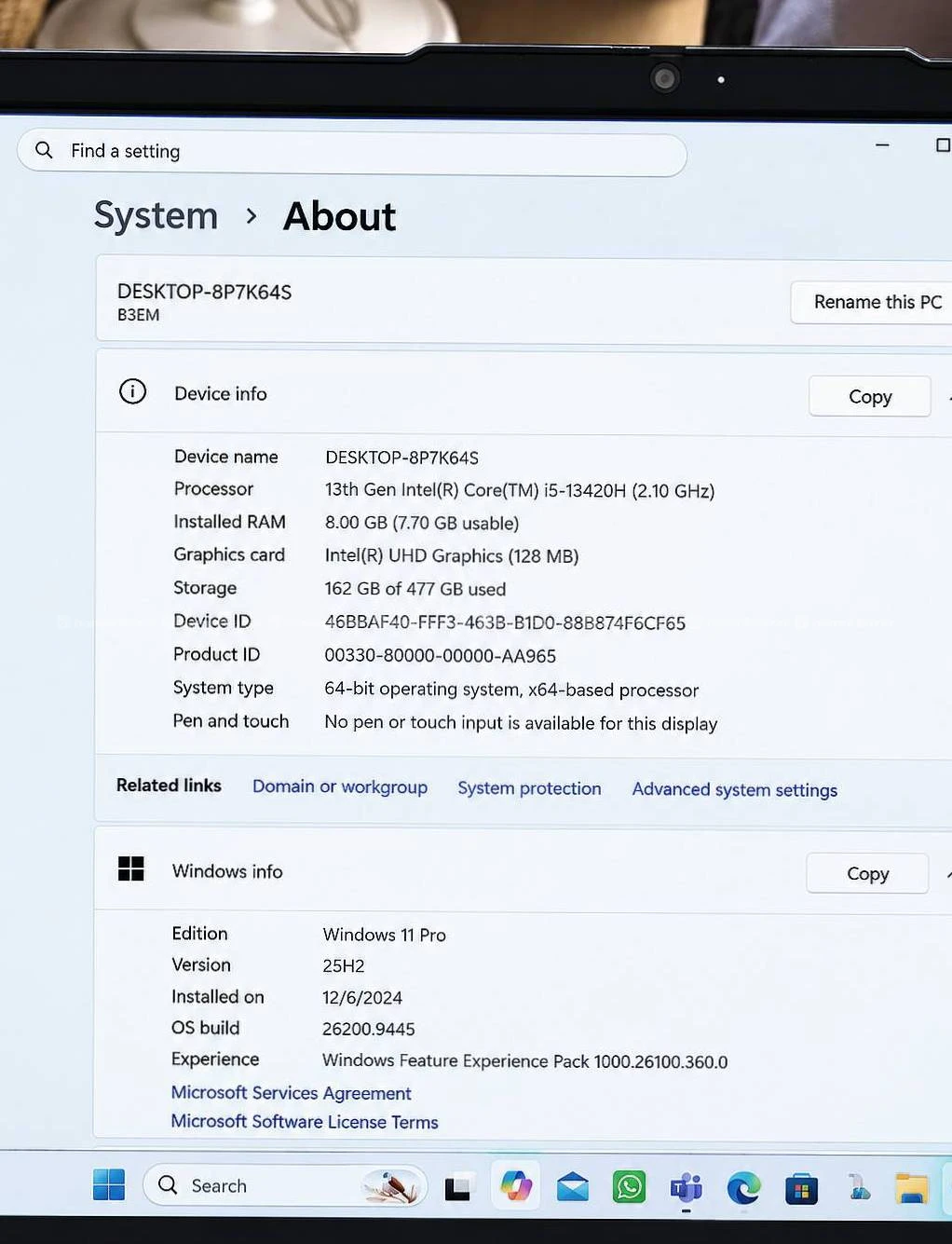Click the Installed RAM value 8.00 GB
Image resolution: width=952 pixels, height=1244 pixels.
pyautogui.click(x=422, y=523)
